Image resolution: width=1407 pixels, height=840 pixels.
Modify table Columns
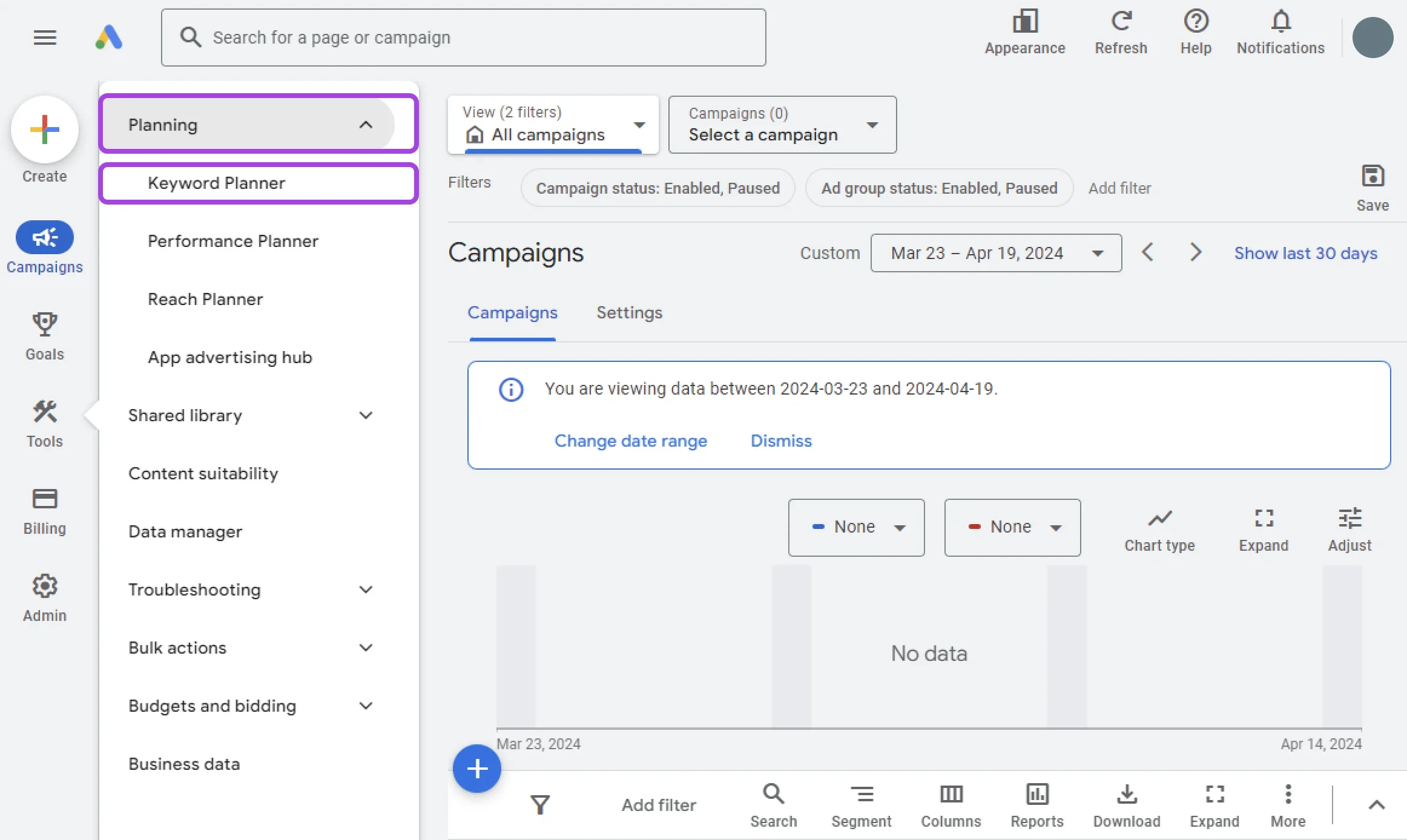point(951,806)
